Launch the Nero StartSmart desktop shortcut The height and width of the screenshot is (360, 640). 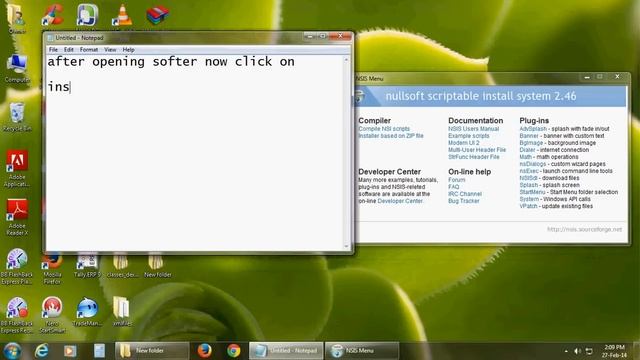[x=52, y=315]
